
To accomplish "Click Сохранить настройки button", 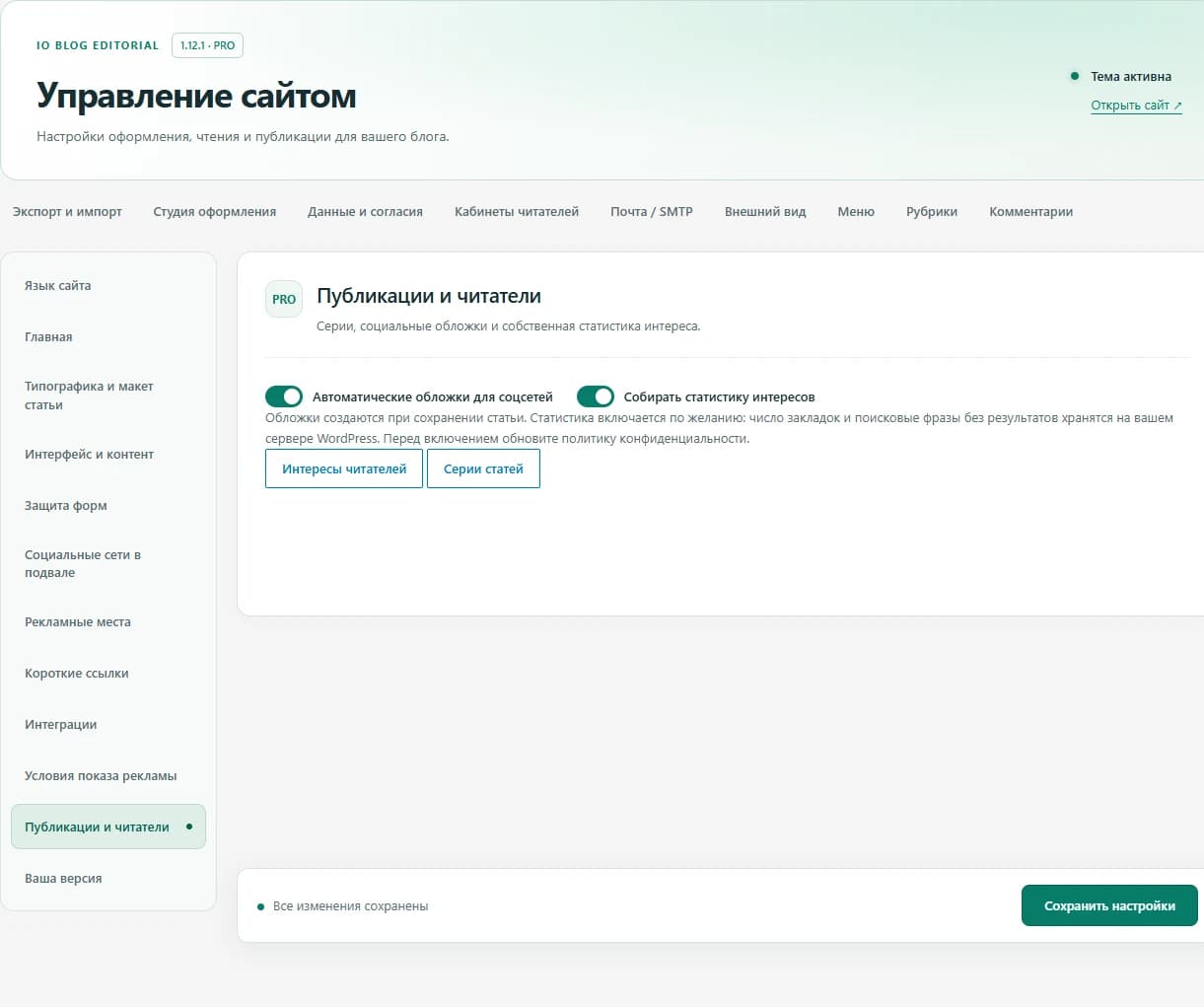I will [x=1109, y=905].
